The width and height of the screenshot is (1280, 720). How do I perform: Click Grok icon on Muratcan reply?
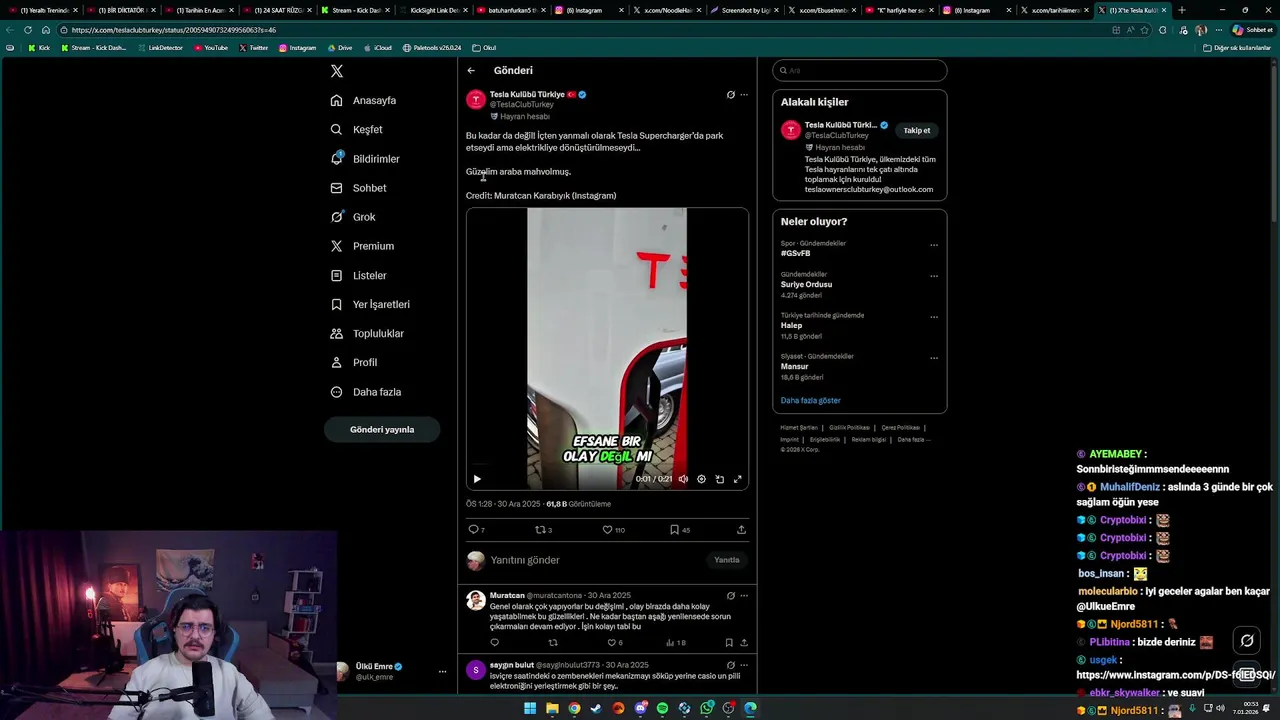tap(730, 596)
